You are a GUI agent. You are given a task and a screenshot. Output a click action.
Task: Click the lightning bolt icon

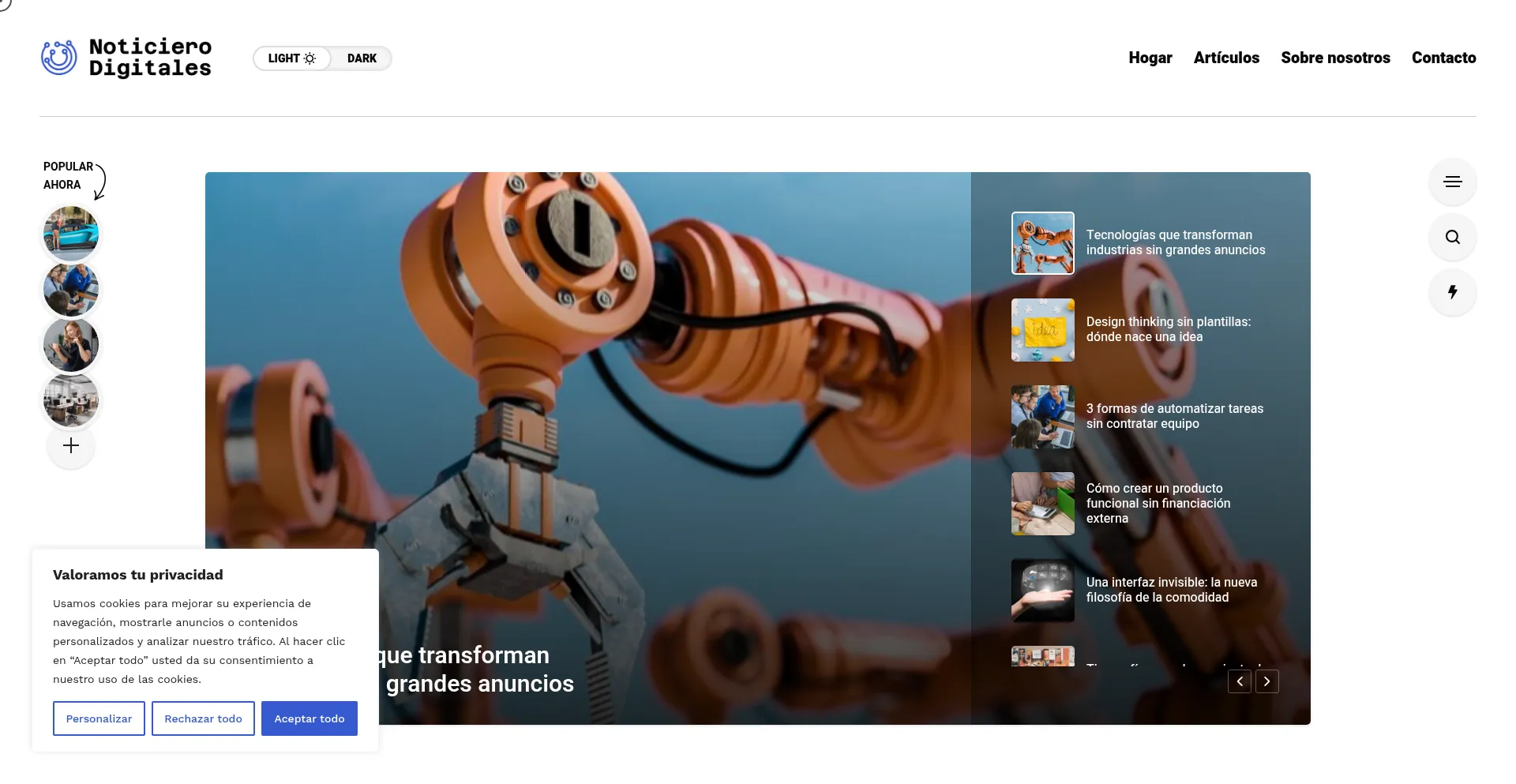pos(1452,292)
